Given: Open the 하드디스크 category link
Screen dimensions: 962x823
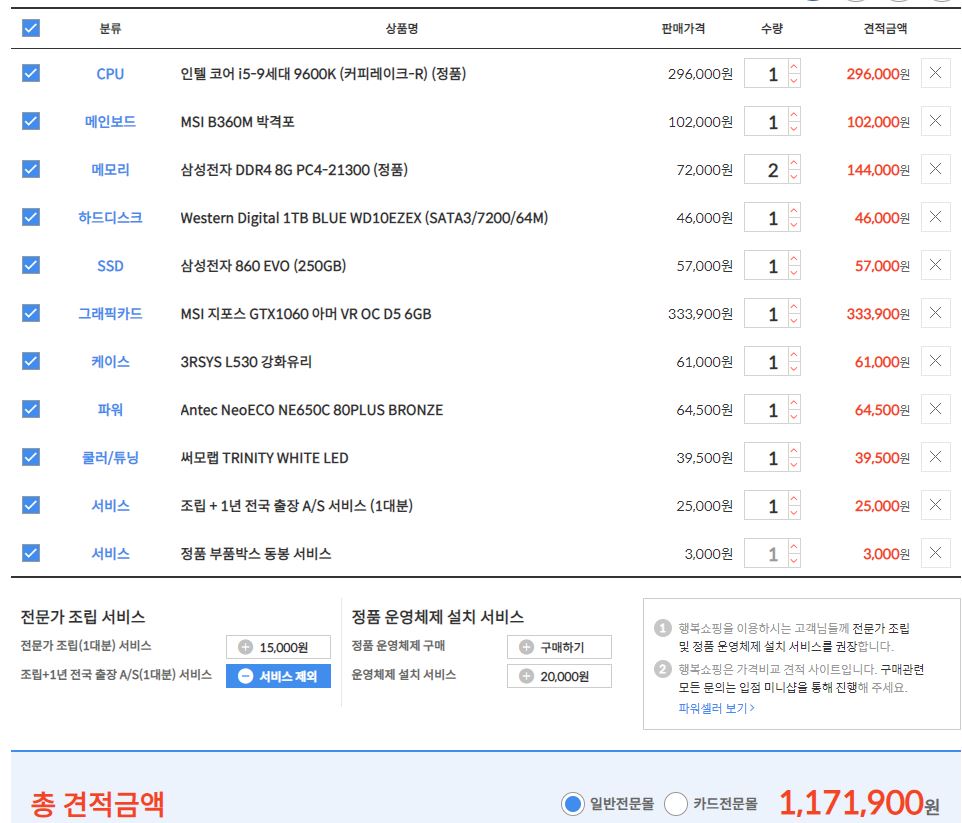Looking at the screenshot, I should click(110, 217).
